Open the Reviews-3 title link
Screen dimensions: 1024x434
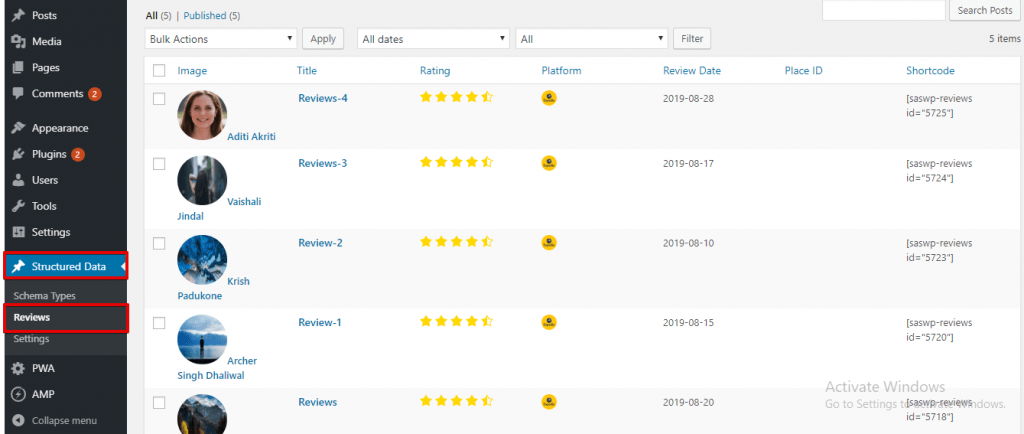click(323, 163)
